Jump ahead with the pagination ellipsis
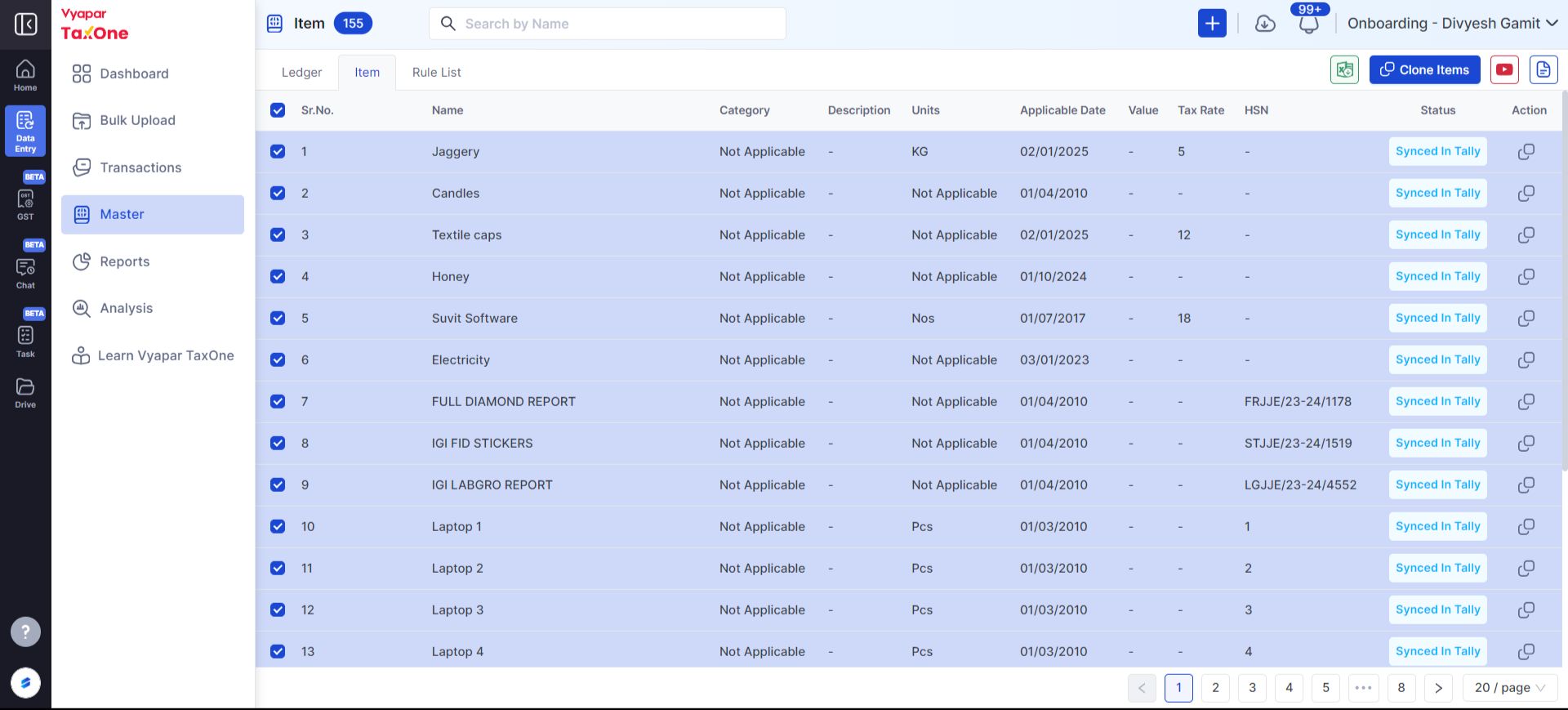 pyautogui.click(x=1363, y=688)
